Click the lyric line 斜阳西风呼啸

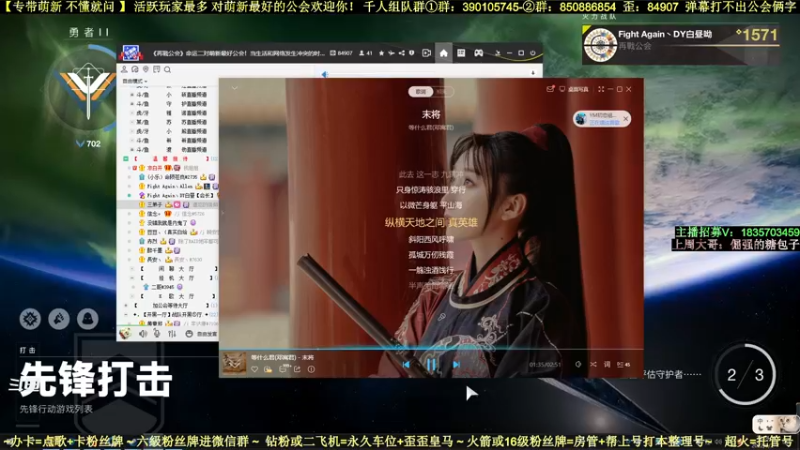[431, 239]
